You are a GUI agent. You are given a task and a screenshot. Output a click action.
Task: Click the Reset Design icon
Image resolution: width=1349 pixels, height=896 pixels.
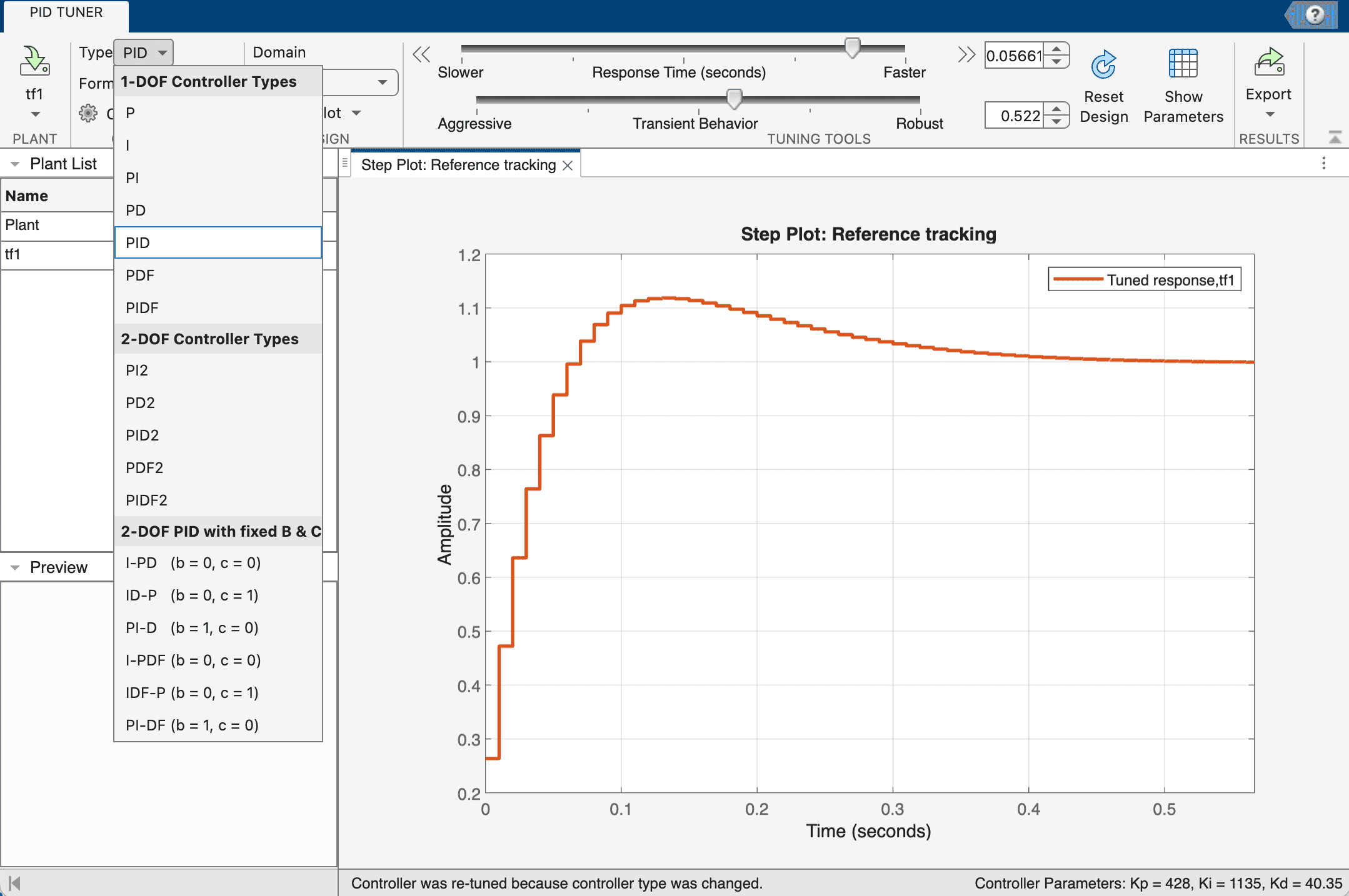1103,64
